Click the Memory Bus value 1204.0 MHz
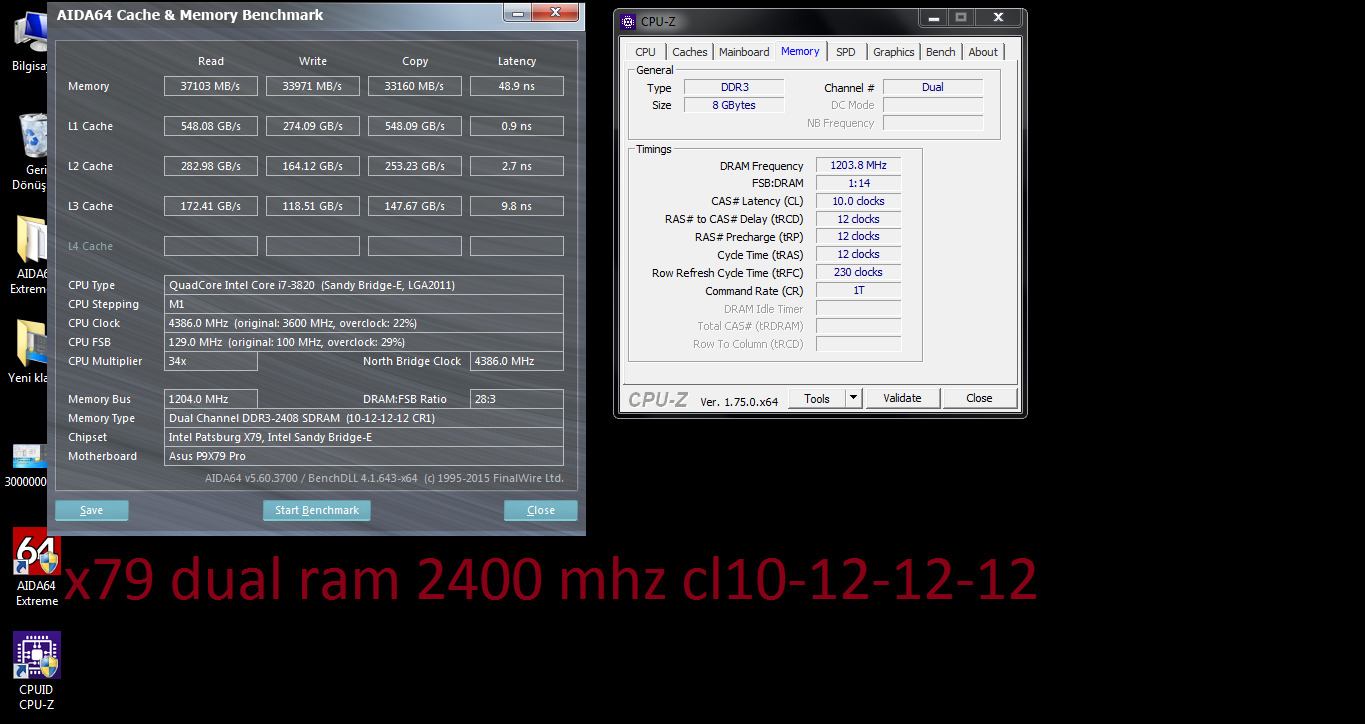Viewport: 1365px width, 724px height. tap(211, 399)
